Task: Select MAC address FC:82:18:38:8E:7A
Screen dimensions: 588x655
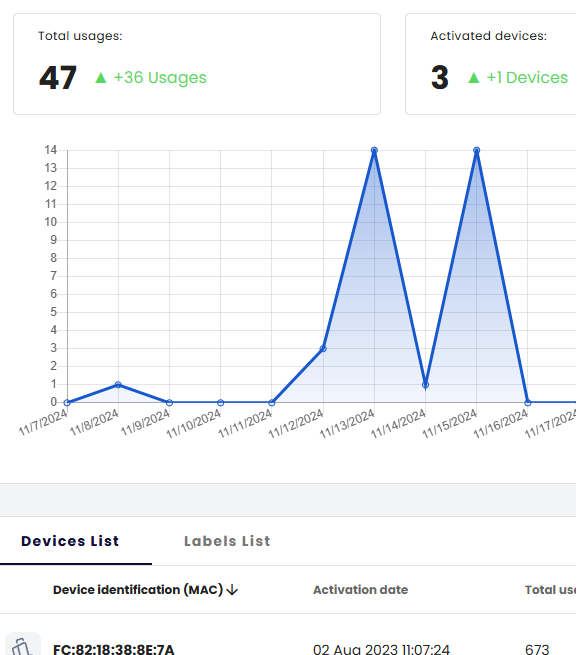Action: (114, 649)
